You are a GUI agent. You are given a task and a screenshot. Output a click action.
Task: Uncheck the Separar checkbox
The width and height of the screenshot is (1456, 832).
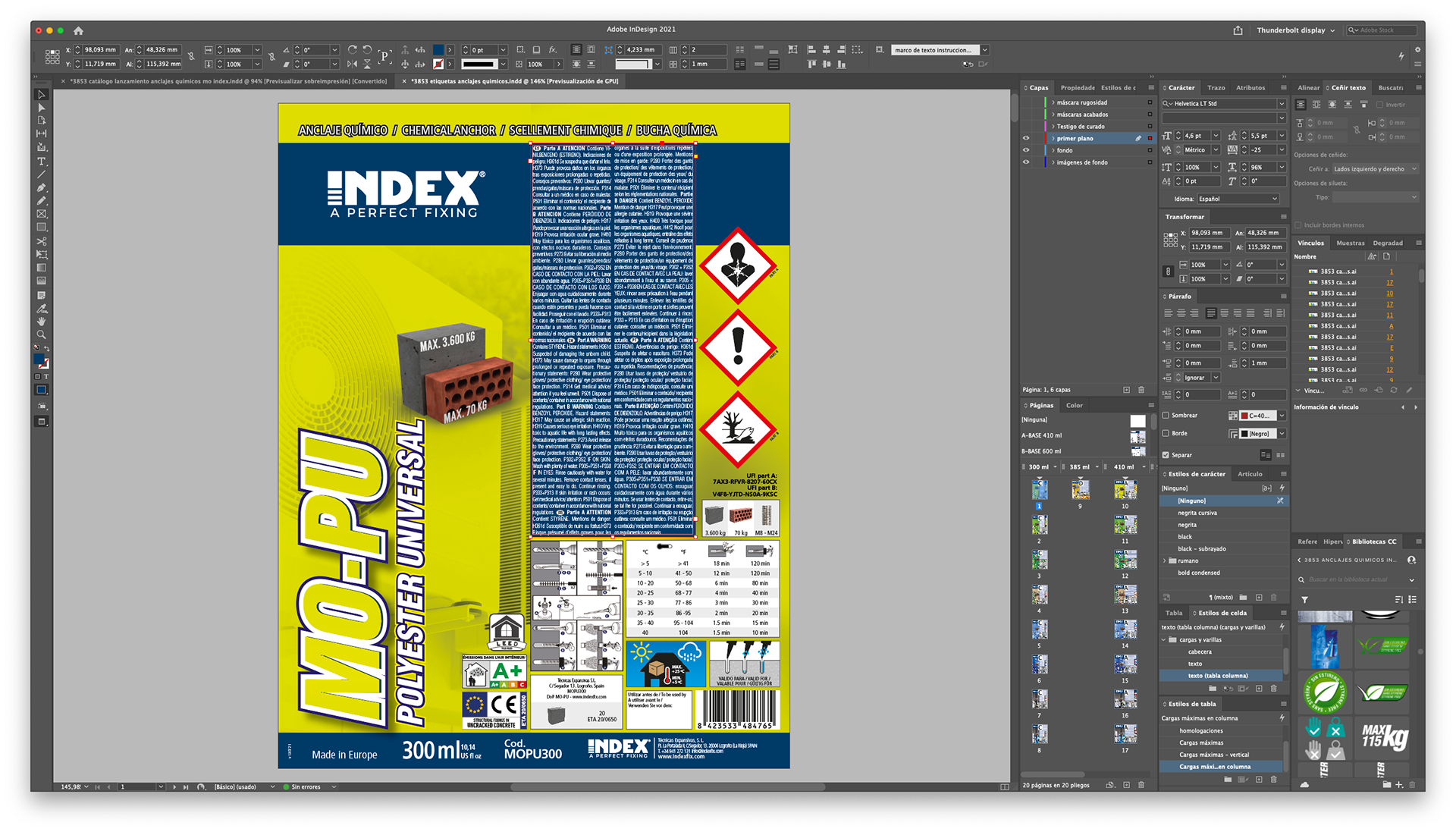coord(1166,455)
